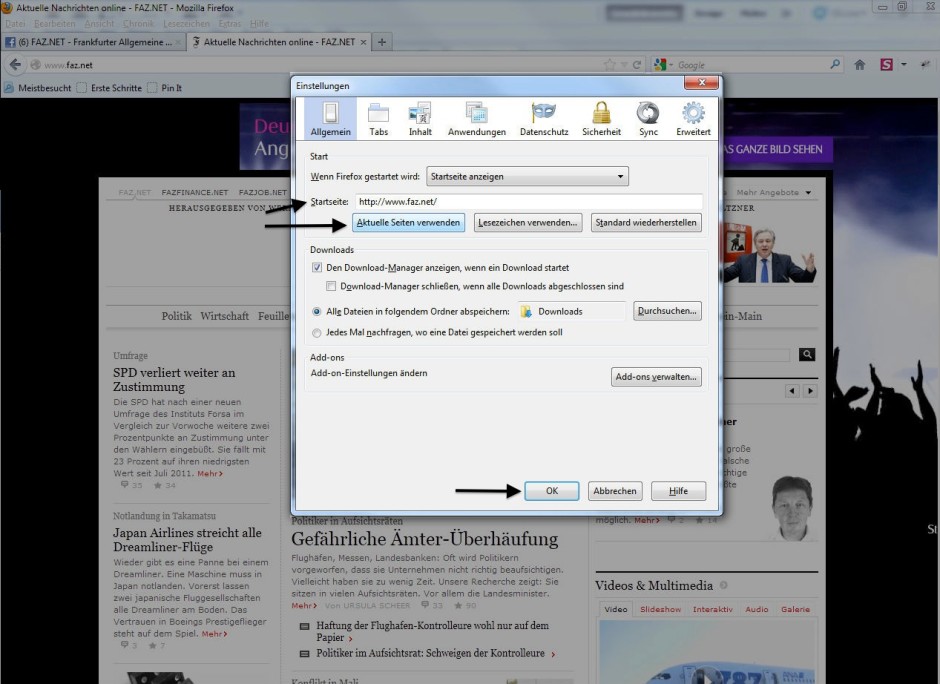Image resolution: width=940 pixels, height=684 pixels.
Task: Open the Inhalt settings panel
Action: point(420,119)
